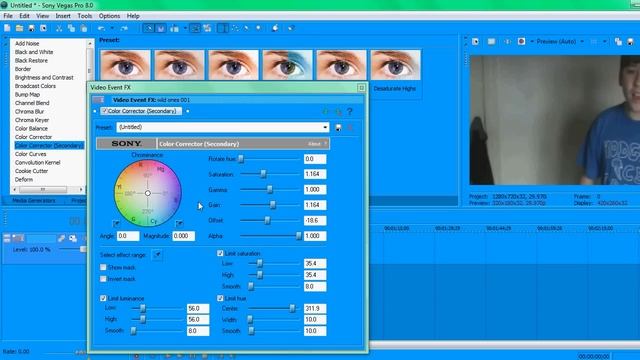Click the Alpha slider handle
The image size is (640, 360).
click(299, 236)
